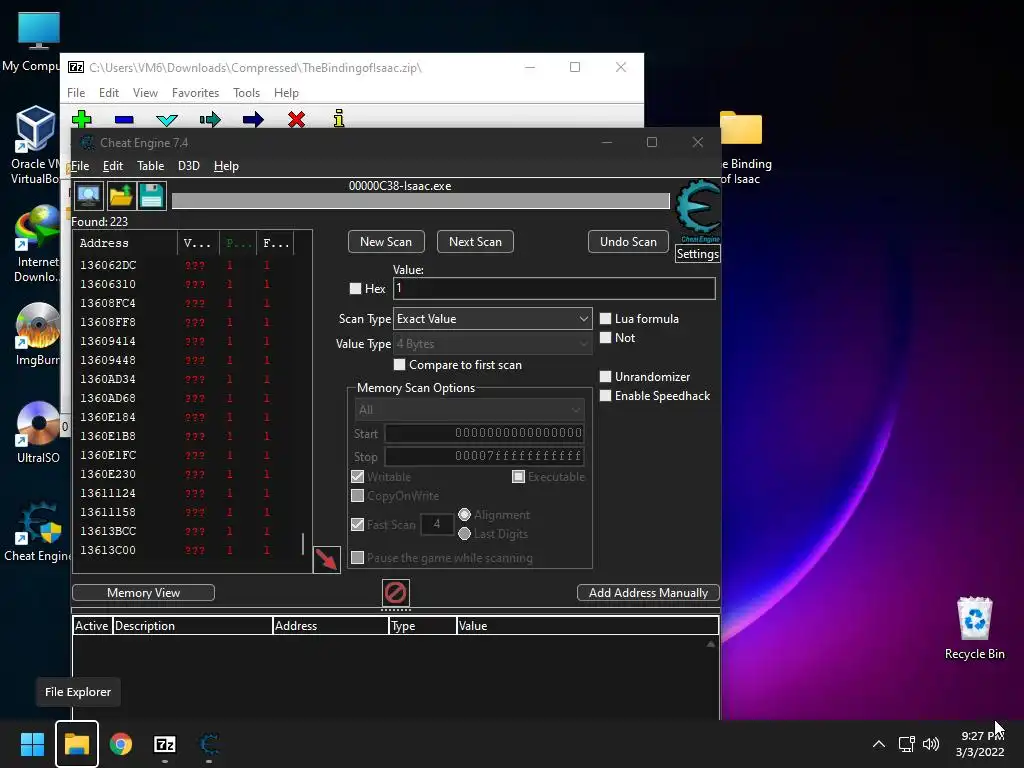1024x768 pixels.
Task: Toggle the Not checkbox
Action: coord(605,338)
